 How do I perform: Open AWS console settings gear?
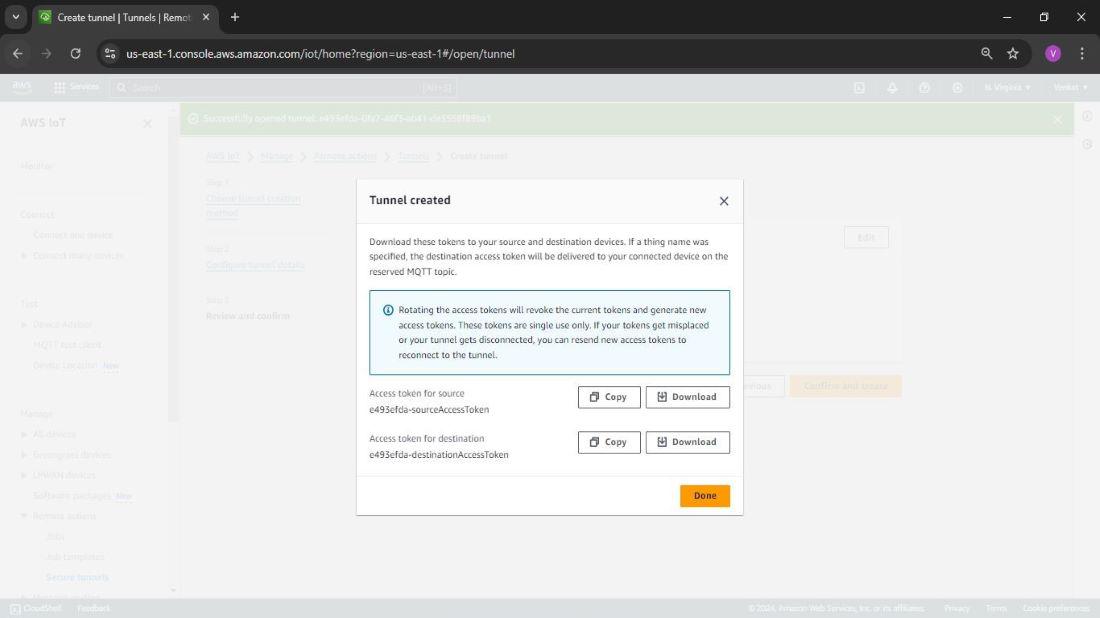(957, 88)
